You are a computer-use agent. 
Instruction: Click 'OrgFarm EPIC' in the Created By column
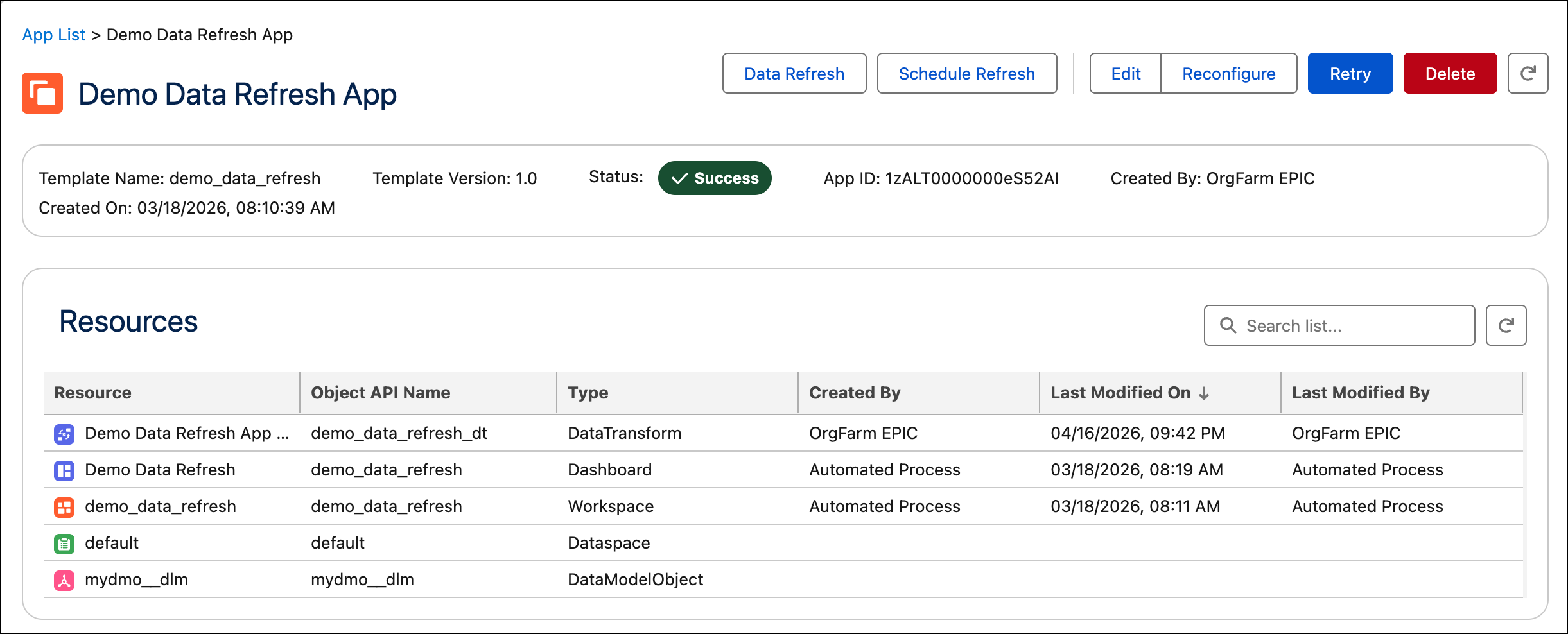pos(863,433)
